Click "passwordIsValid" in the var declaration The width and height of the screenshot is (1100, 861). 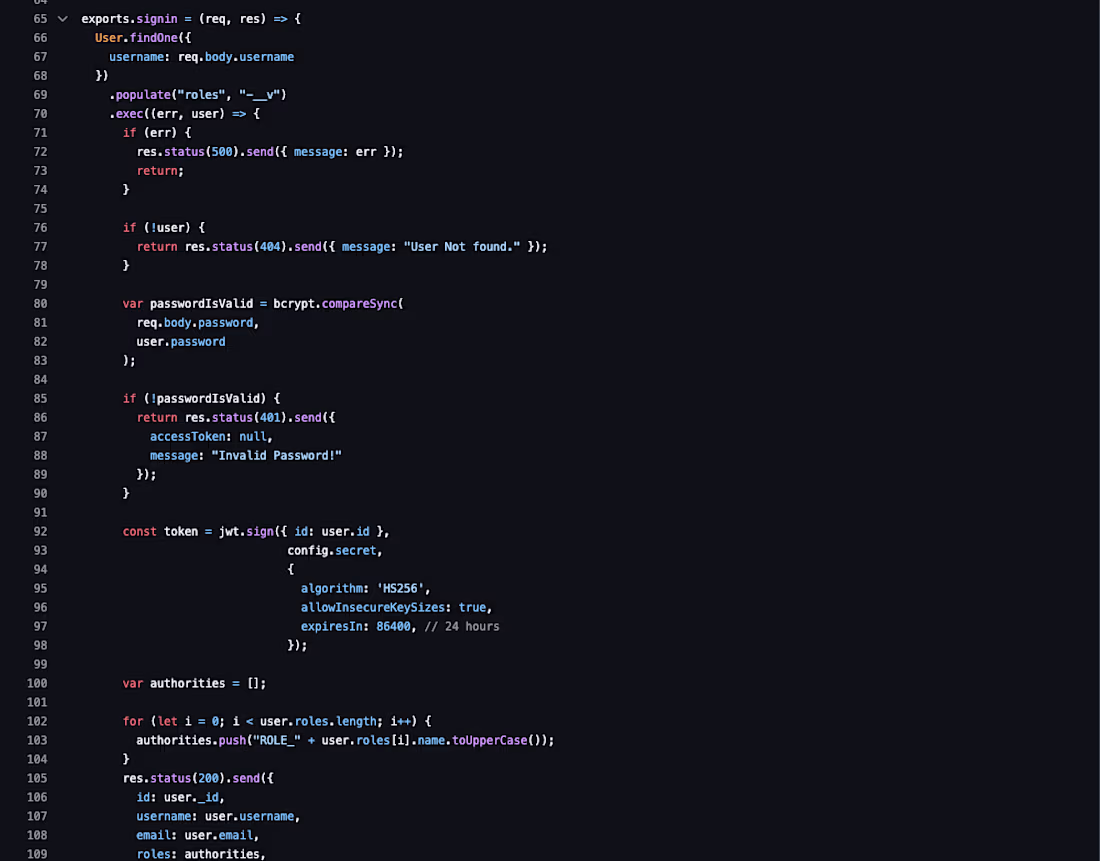tap(201, 303)
